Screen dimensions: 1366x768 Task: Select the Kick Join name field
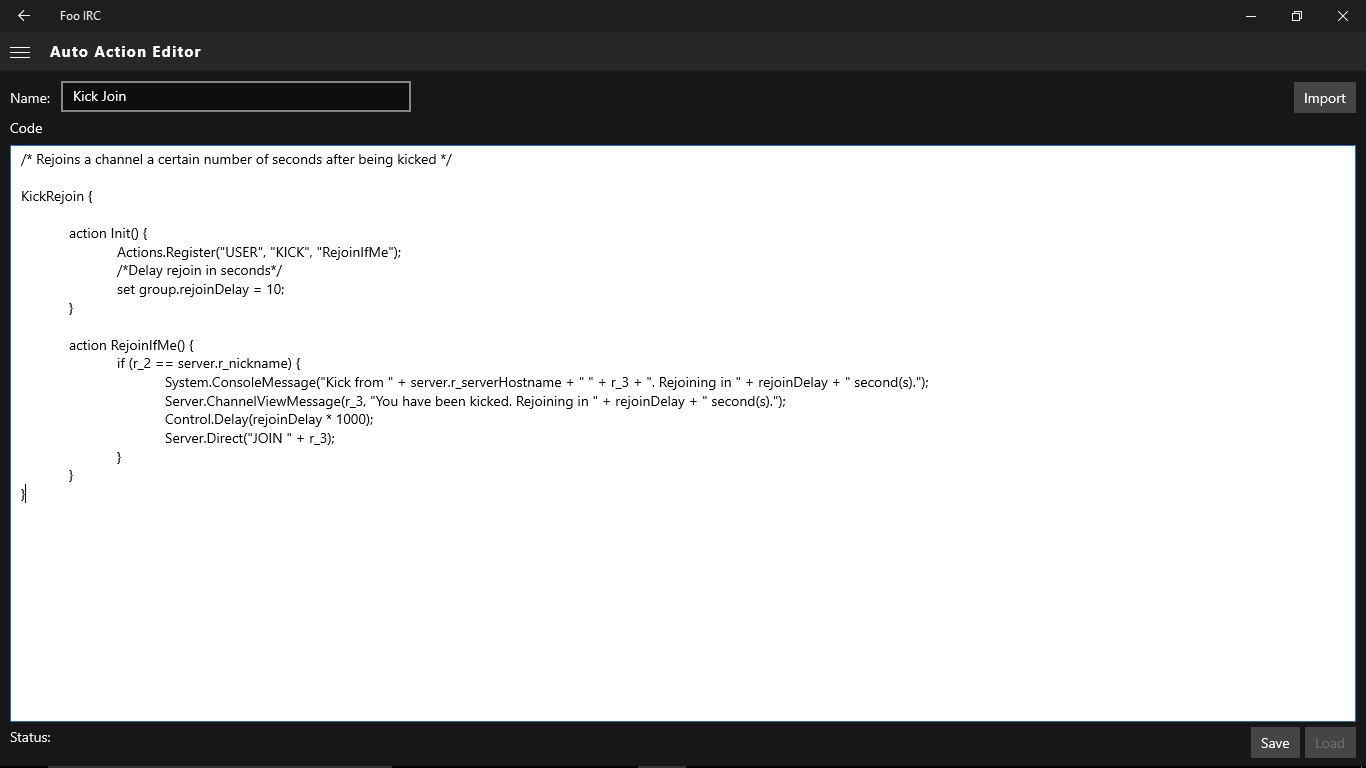tap(235, 96)
